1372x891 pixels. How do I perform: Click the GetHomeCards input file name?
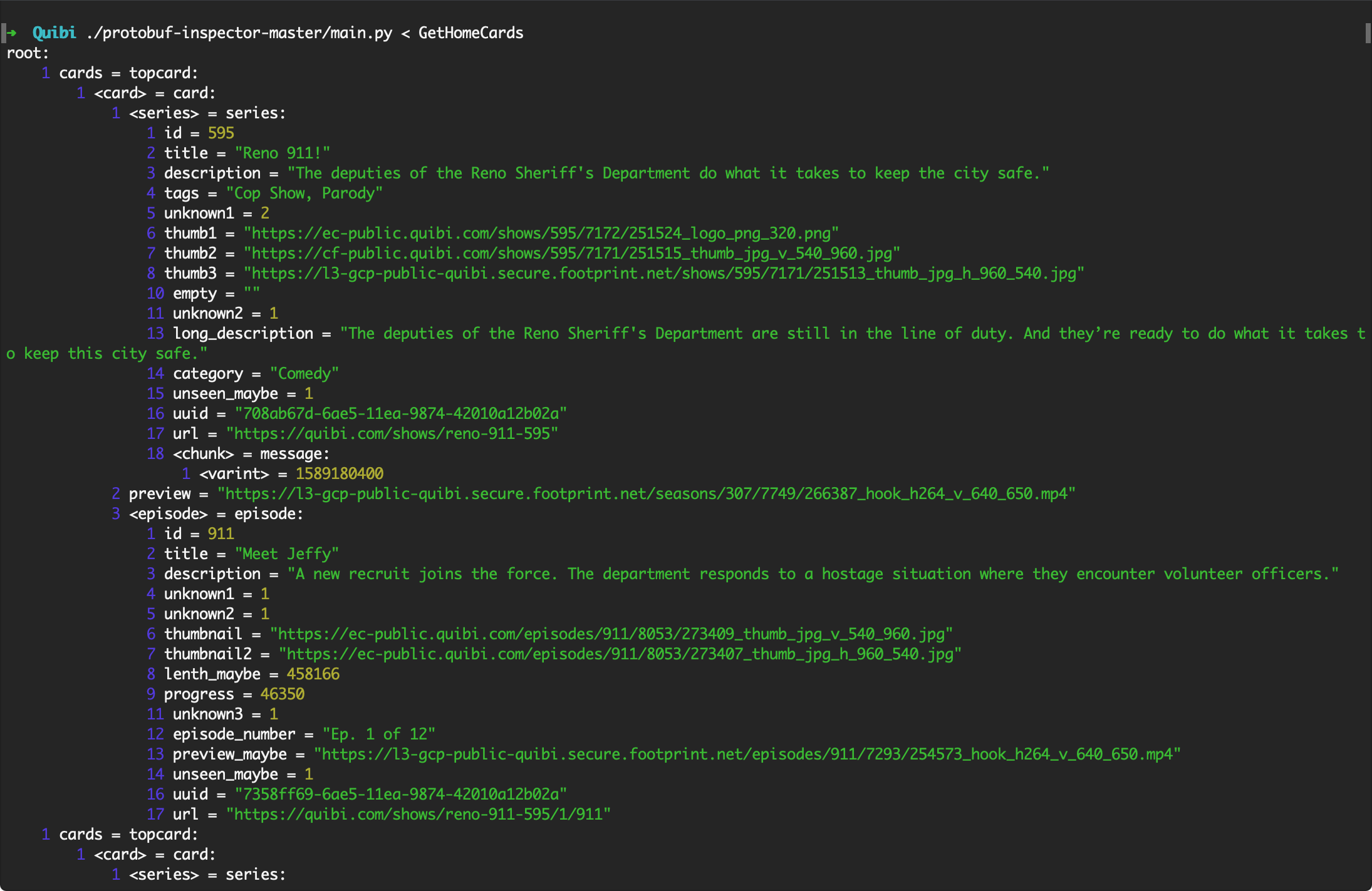(470, 33)
